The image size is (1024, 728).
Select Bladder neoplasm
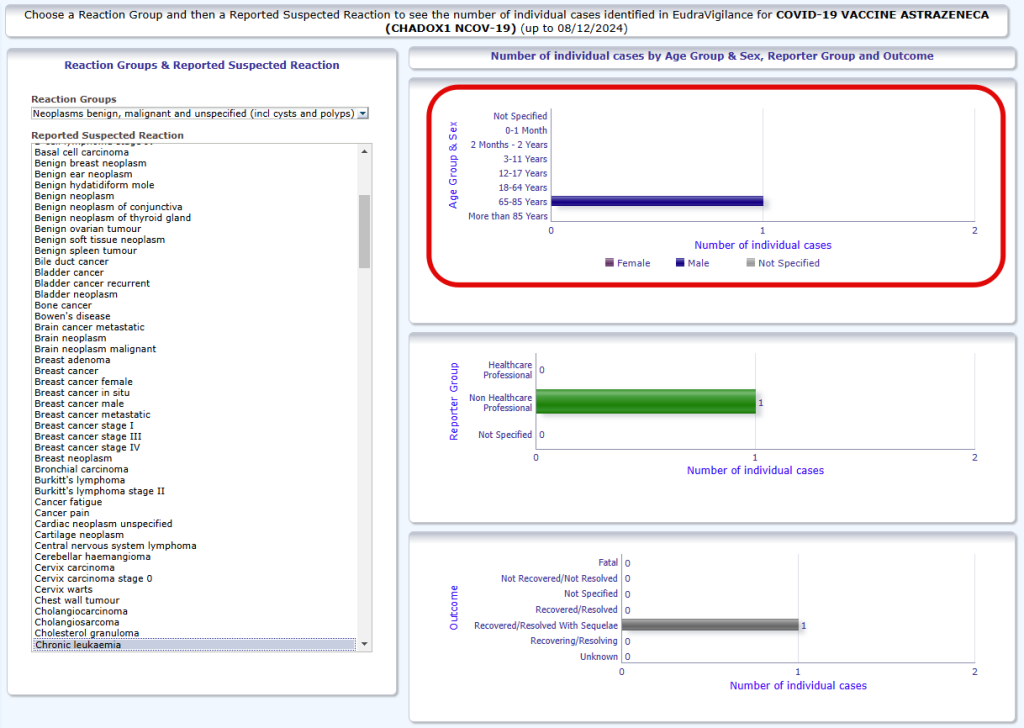(76, 294)
